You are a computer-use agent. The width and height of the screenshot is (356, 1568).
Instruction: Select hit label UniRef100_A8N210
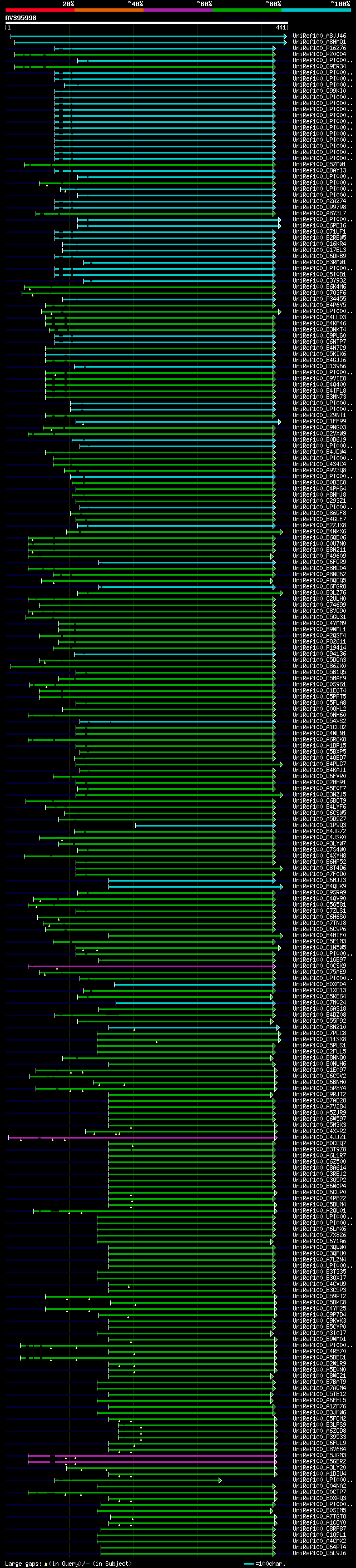319,1027
